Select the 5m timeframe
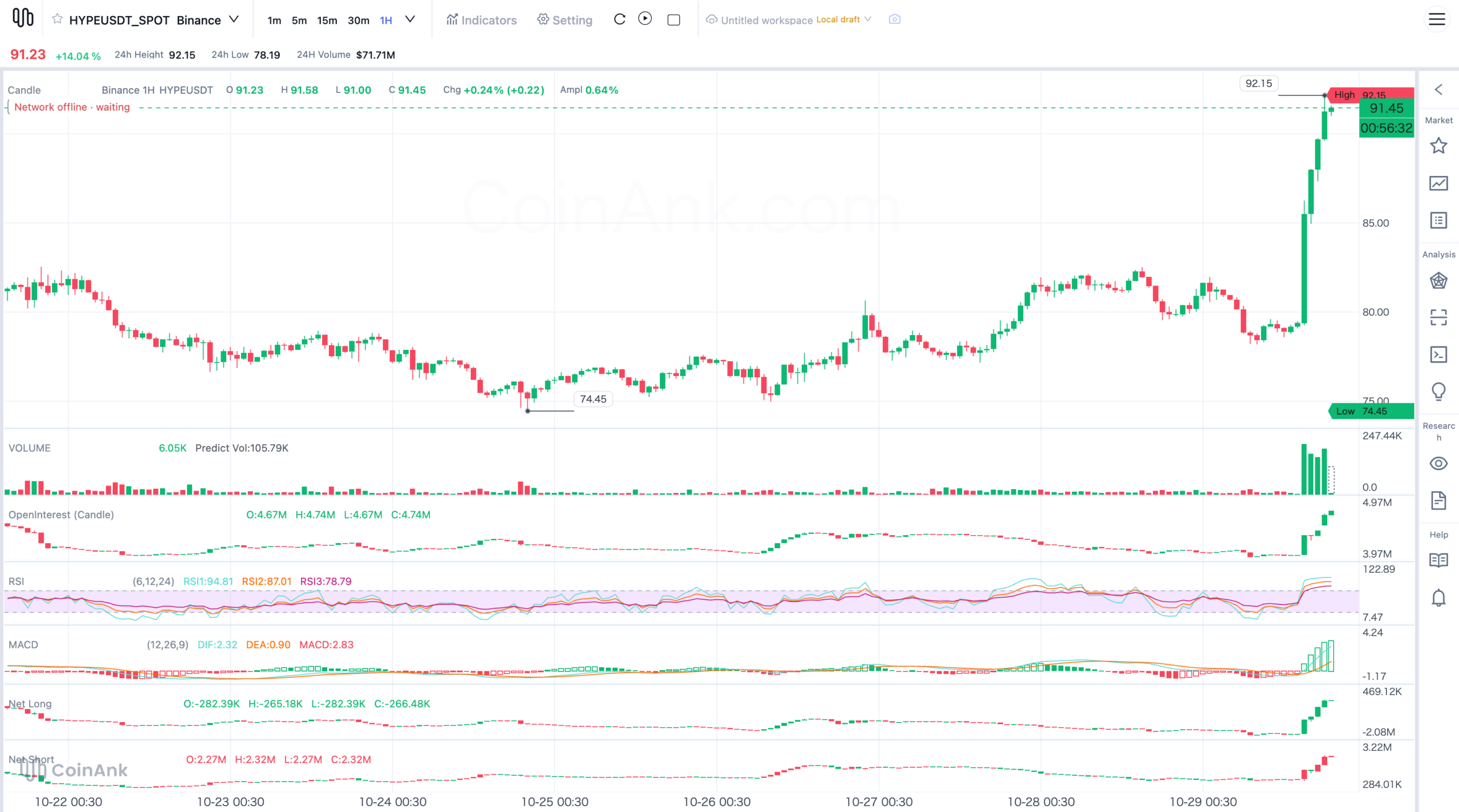 [x=299, y=21]
